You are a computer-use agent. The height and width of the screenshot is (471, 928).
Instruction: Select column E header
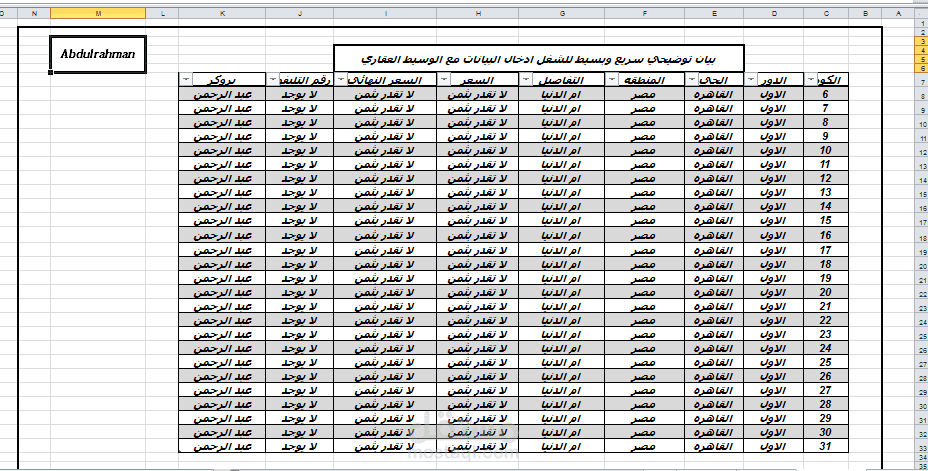click(x=714, y=14)
